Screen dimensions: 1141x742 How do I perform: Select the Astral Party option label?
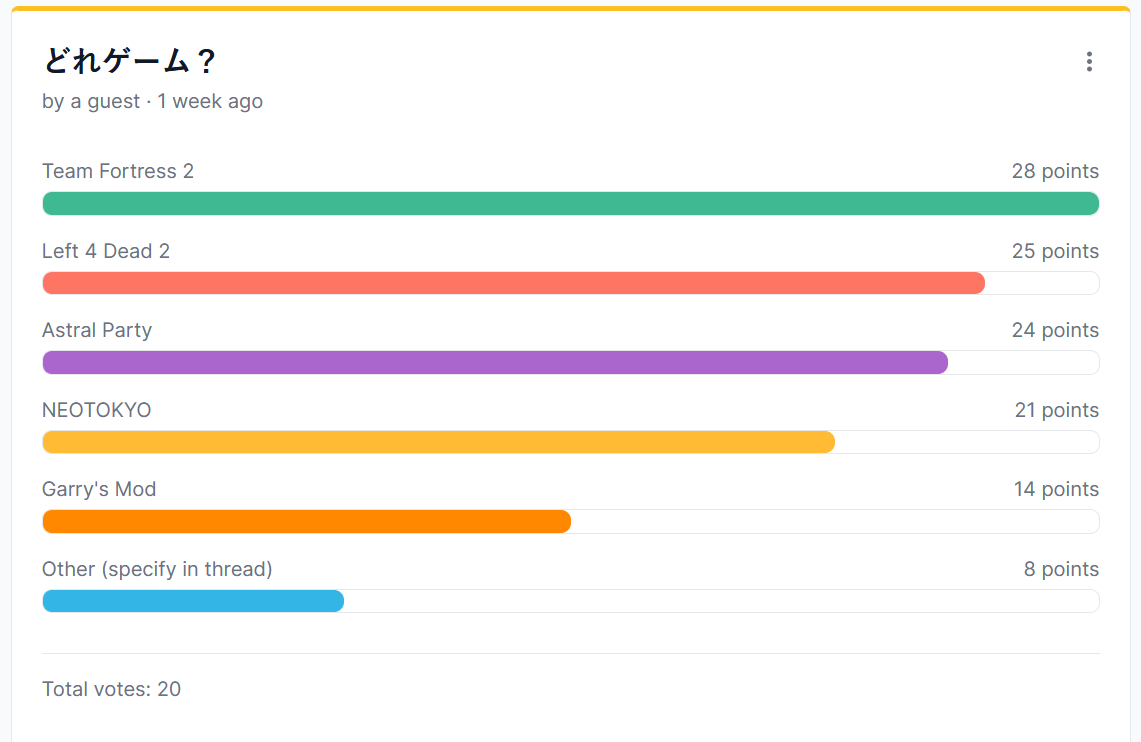pos(97,330)
